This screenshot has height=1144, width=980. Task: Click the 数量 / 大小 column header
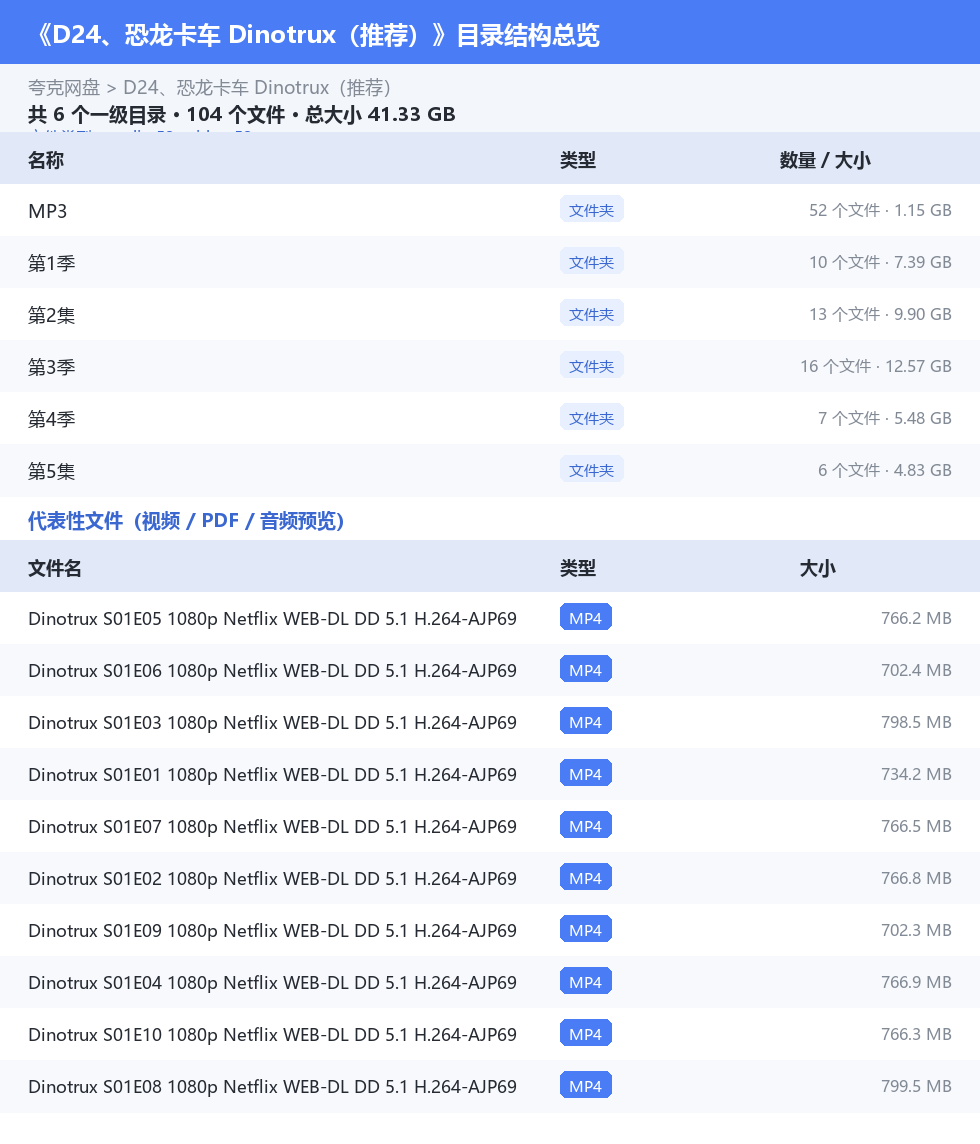tap(825, 160)
